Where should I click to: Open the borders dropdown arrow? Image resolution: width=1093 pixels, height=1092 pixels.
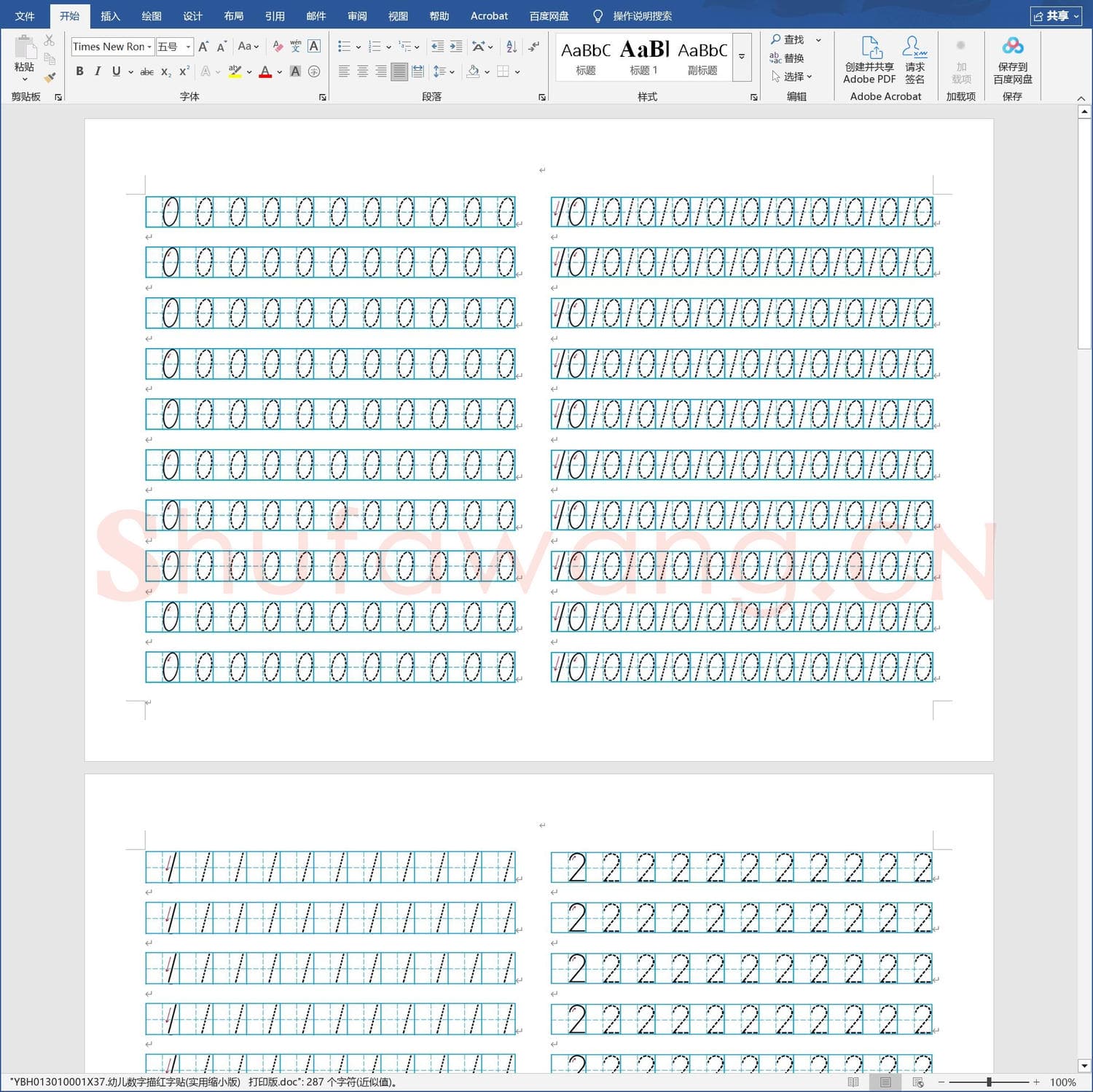pos(517,72)
